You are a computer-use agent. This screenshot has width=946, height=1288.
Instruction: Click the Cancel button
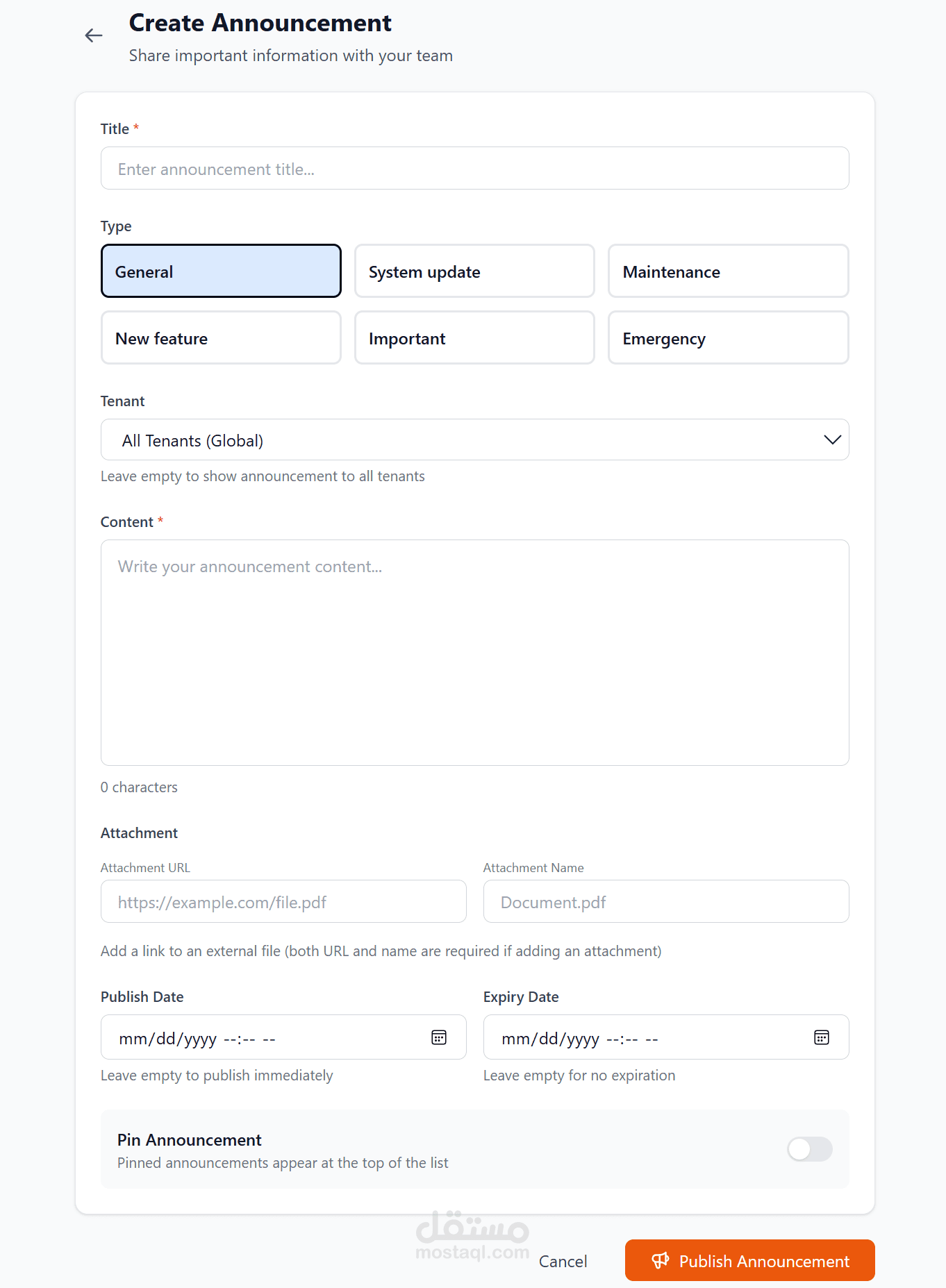563,1261
